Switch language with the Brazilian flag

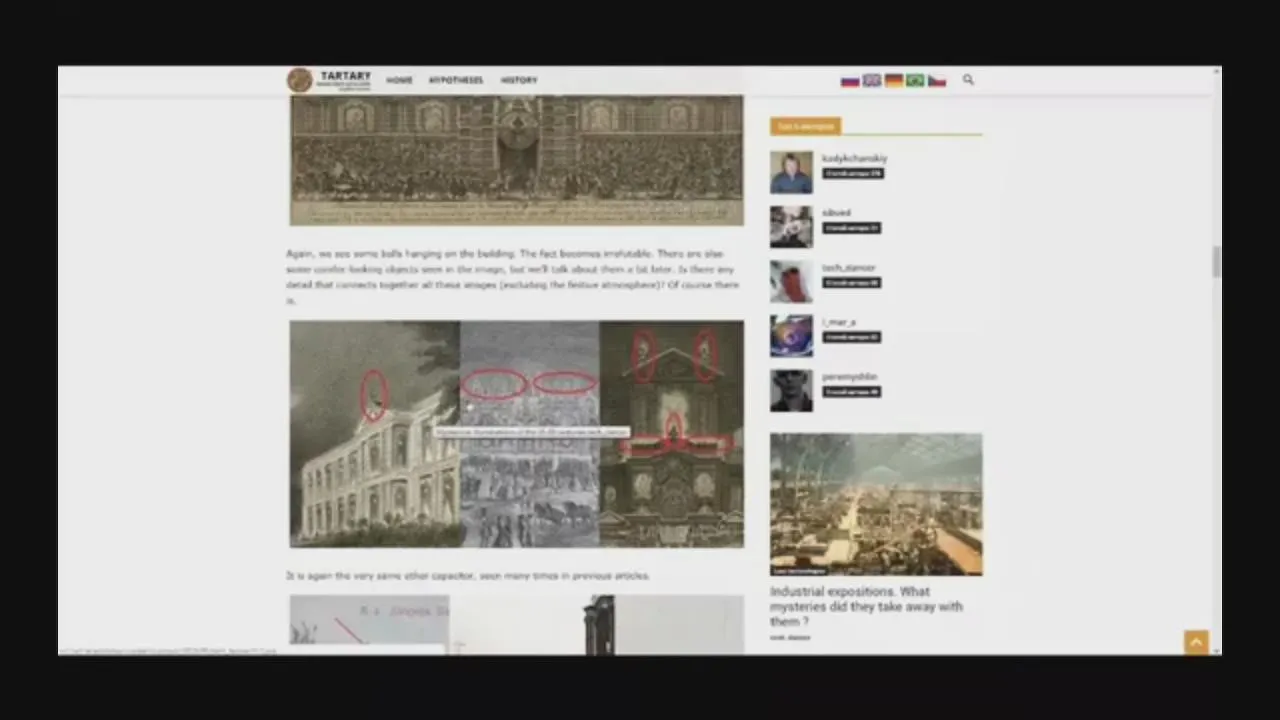pyautogui.click(x=915, y=80)
